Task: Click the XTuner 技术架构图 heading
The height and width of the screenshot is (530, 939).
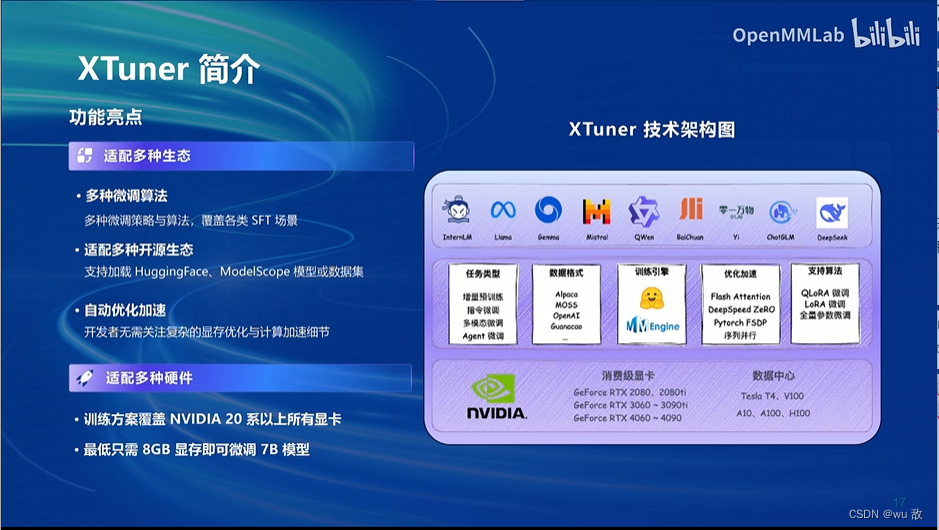Action: 652,129
